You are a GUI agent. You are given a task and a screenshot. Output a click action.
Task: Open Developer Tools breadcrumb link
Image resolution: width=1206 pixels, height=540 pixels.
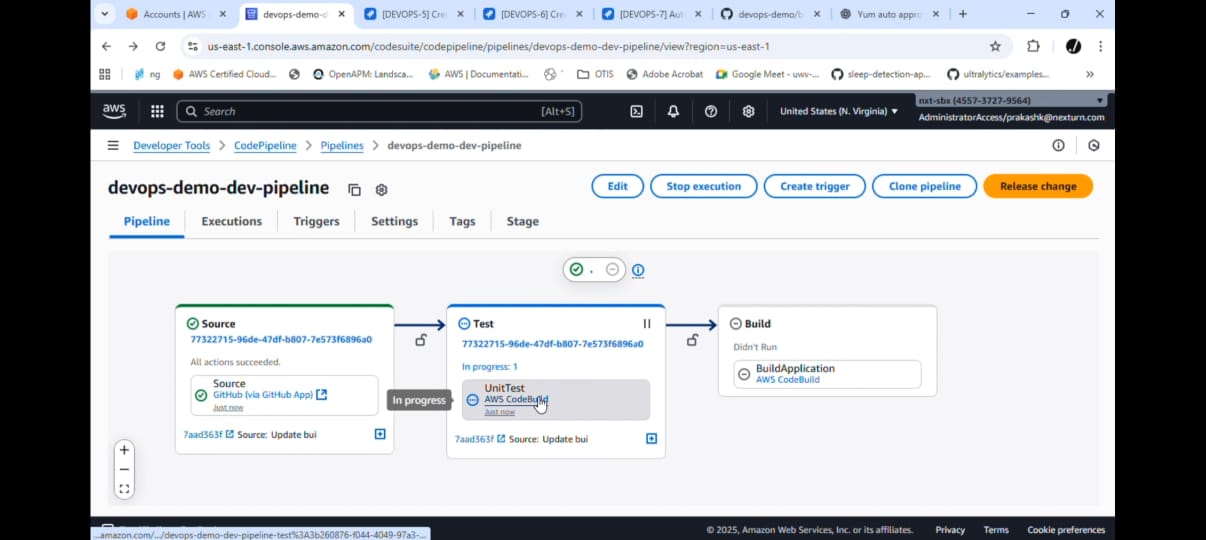pyautogui.click(x=172, y=145)
